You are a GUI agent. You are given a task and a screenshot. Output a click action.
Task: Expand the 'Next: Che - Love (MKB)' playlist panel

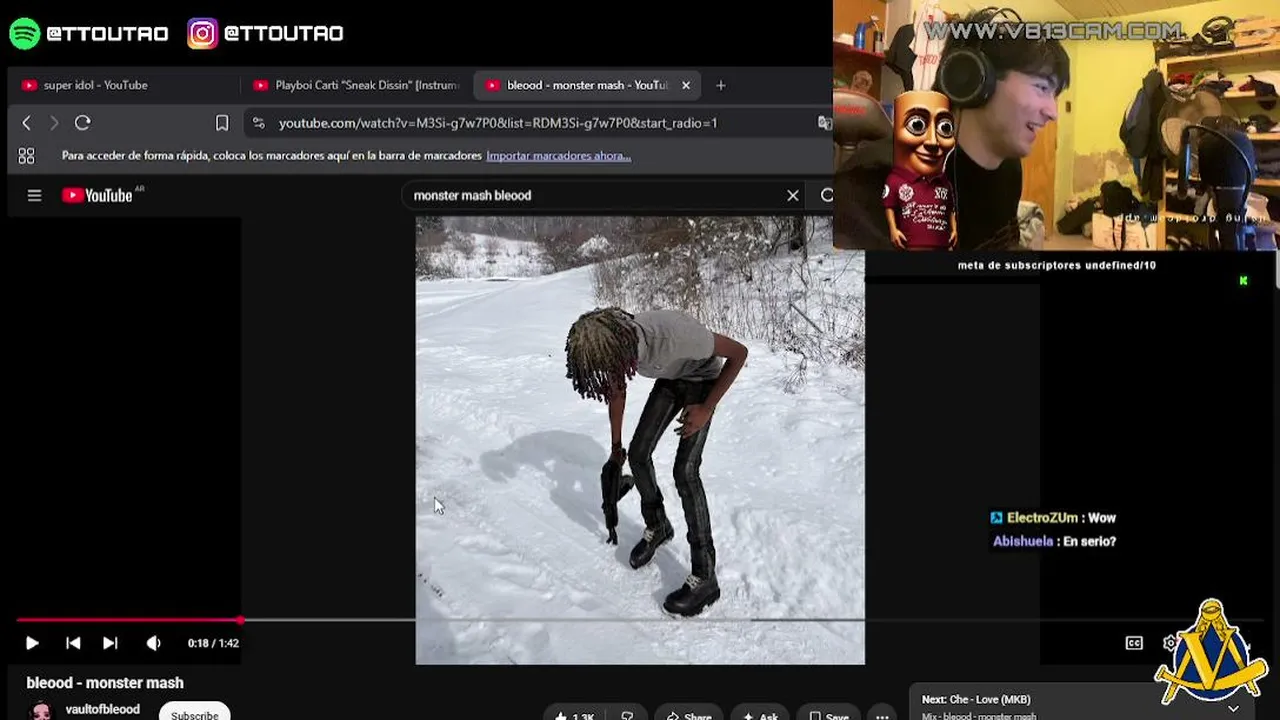1233,708
